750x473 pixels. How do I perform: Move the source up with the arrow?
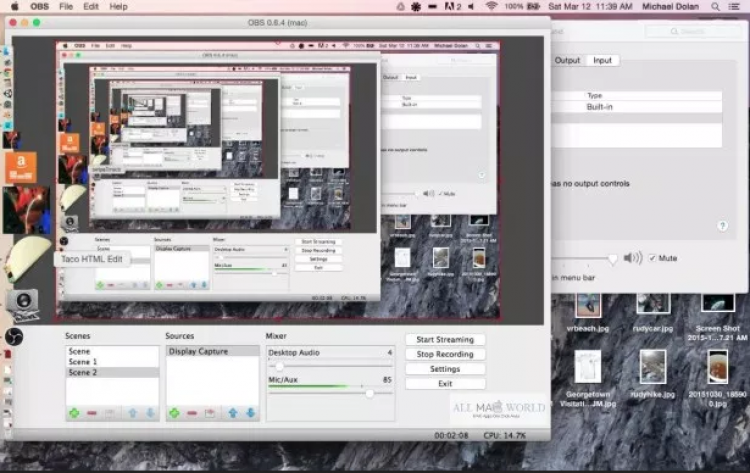[231, 412]
